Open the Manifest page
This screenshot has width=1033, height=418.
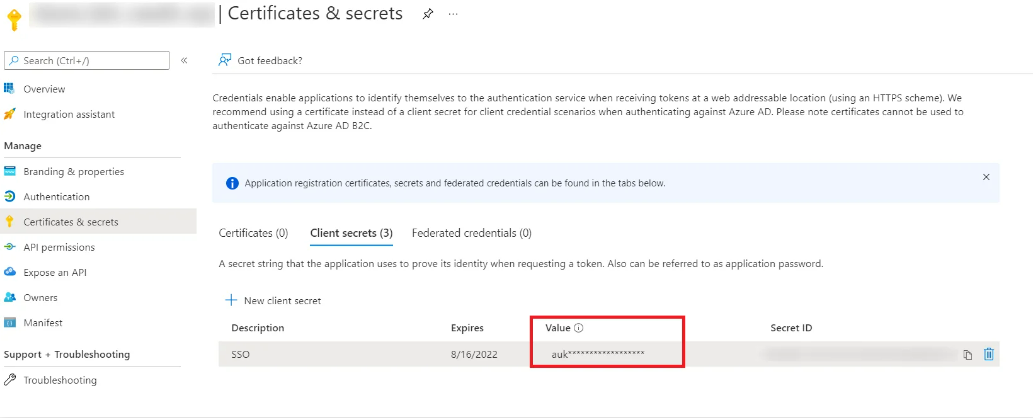[43, 322]
